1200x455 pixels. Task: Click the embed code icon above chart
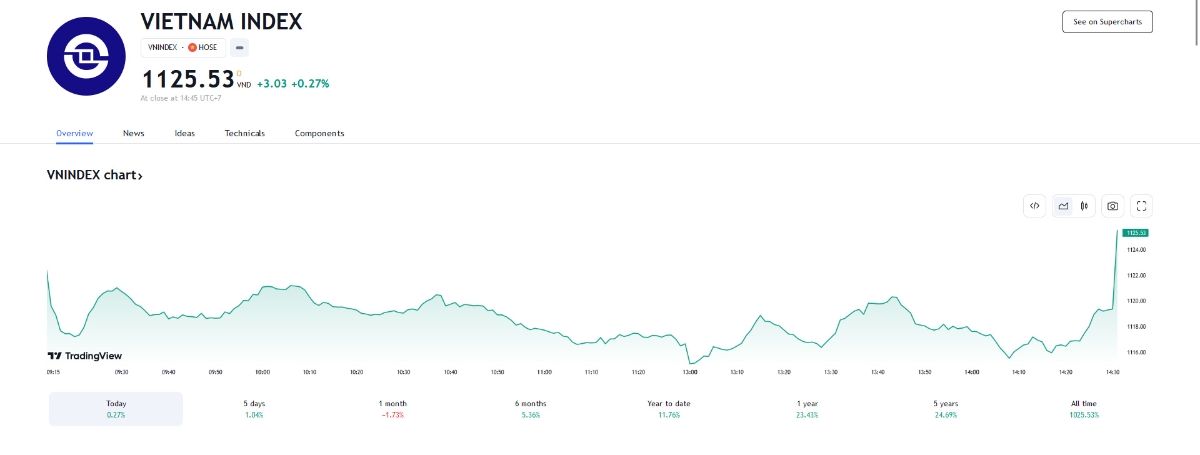pos(1035,206)
